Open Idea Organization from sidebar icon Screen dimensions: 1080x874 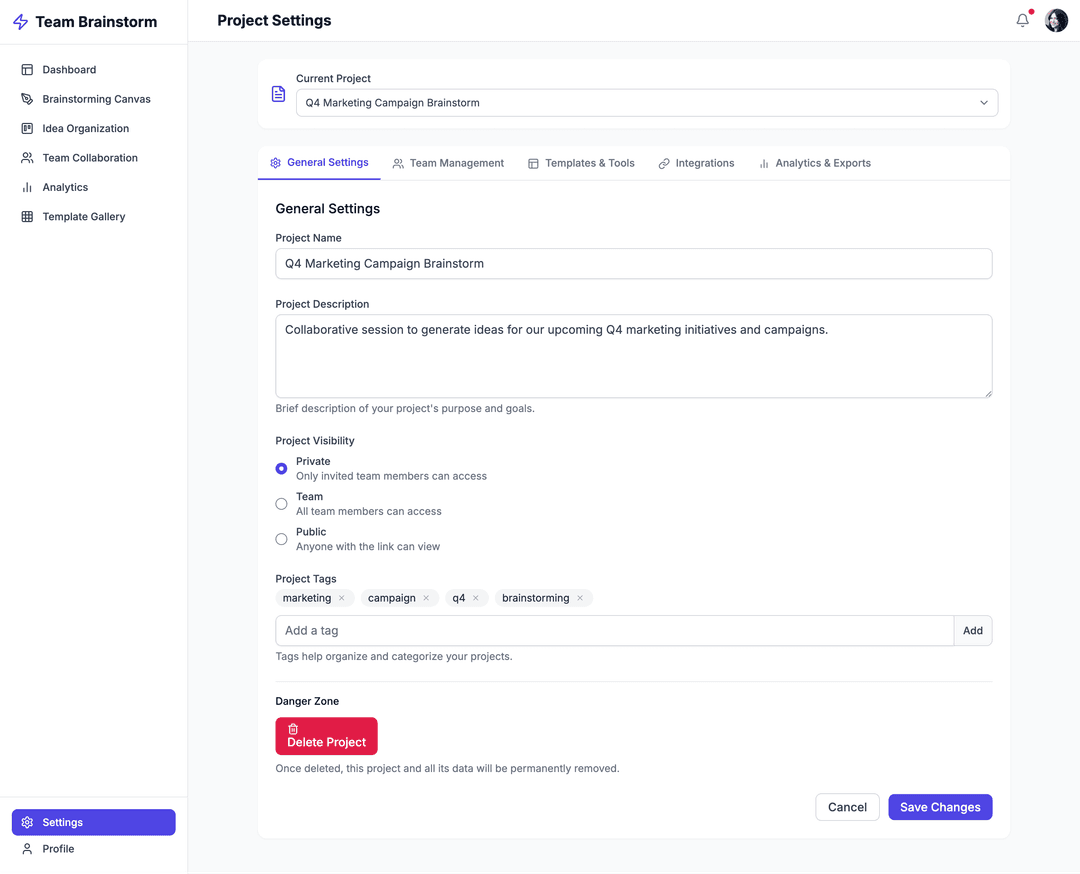(27, 128)
